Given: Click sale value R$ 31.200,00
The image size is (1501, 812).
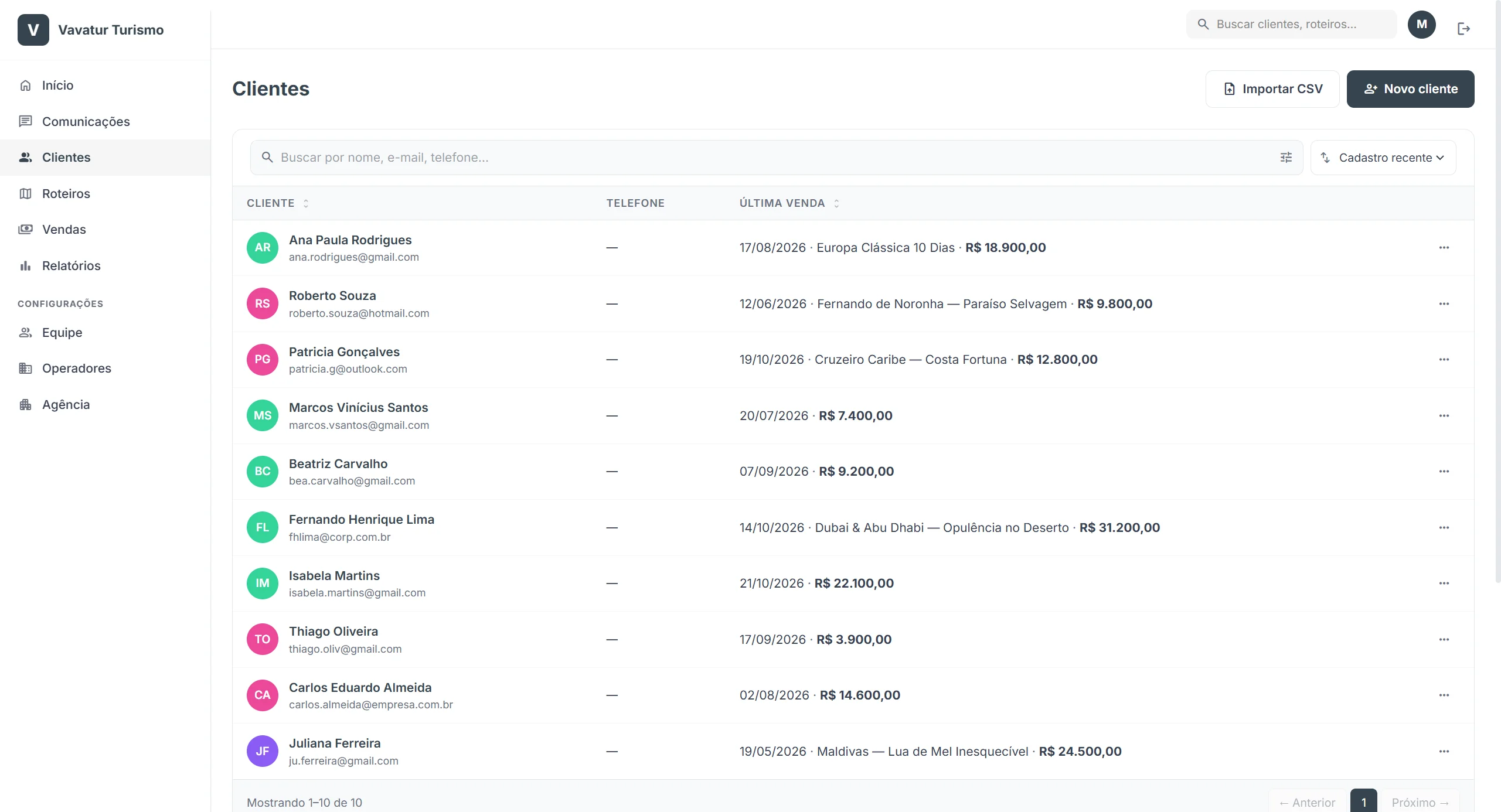Looking at the screenshot, I should 1119,528.
